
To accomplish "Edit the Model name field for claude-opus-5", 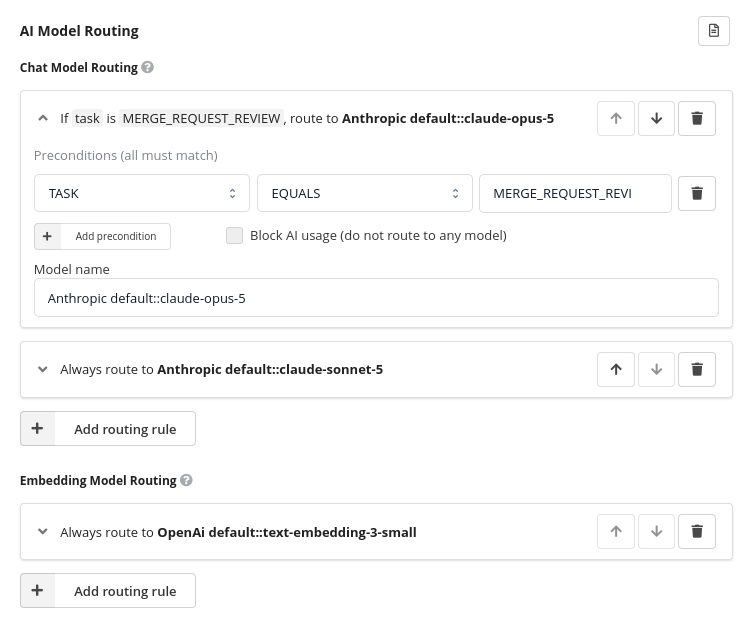I will (x=376, y=298).
